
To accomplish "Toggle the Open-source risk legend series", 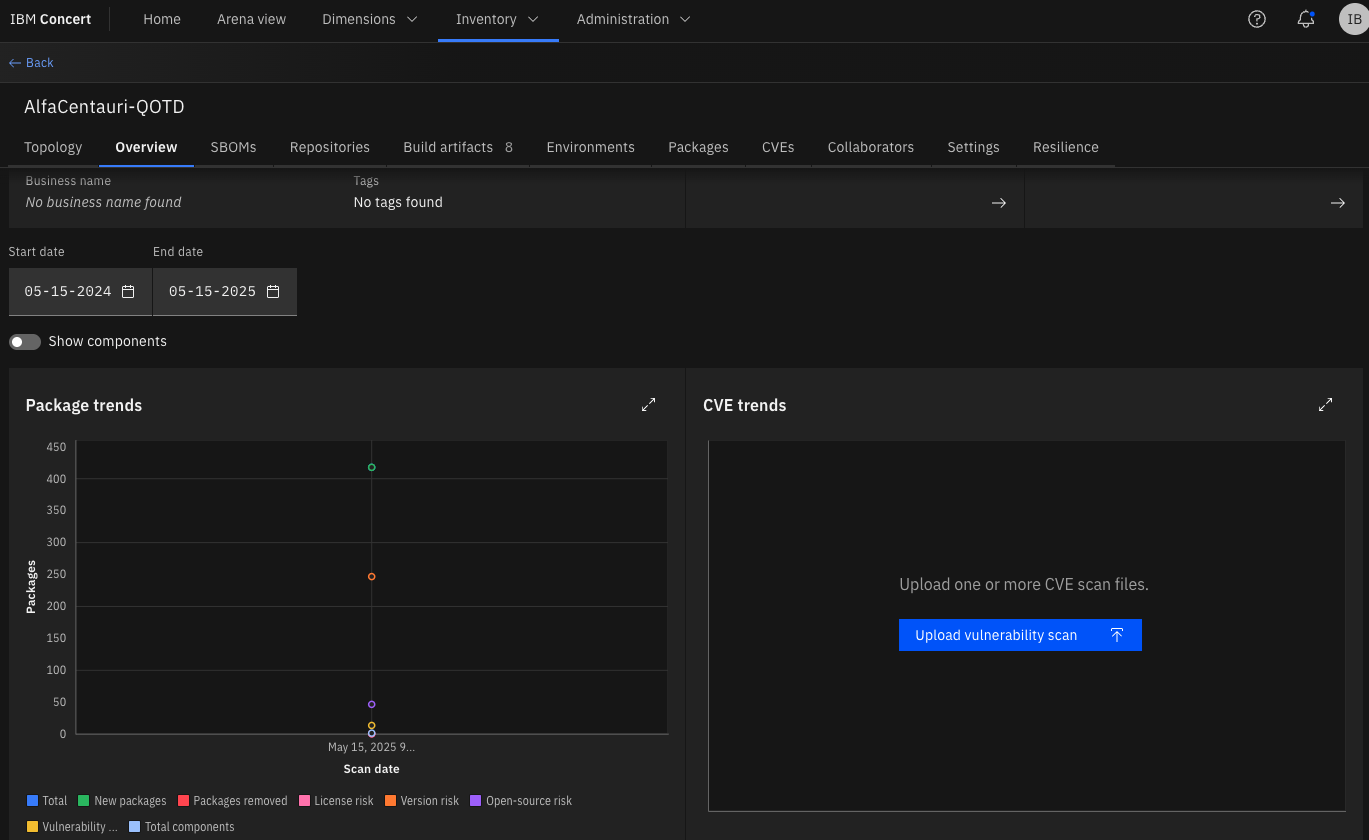I will pos(521,801).
